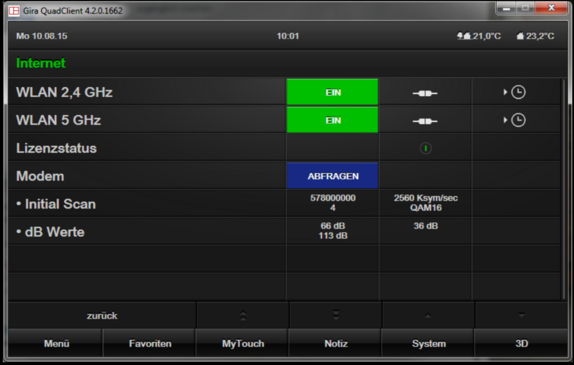
Task: Click the Gira QuadClient title bar app icon
Action: coord(14,11)
